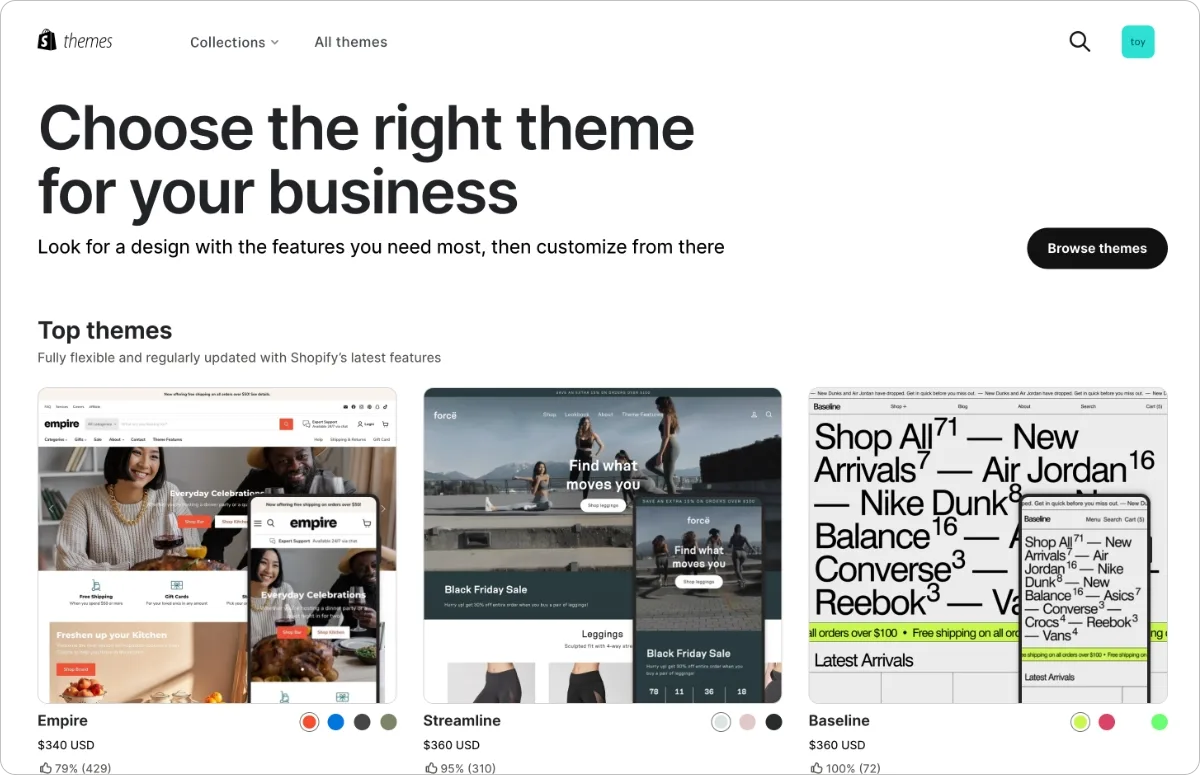Select Streamline's black color swatch
Image resolution: width=1200 pixels, height=775 pixels.
click(774, 722)
